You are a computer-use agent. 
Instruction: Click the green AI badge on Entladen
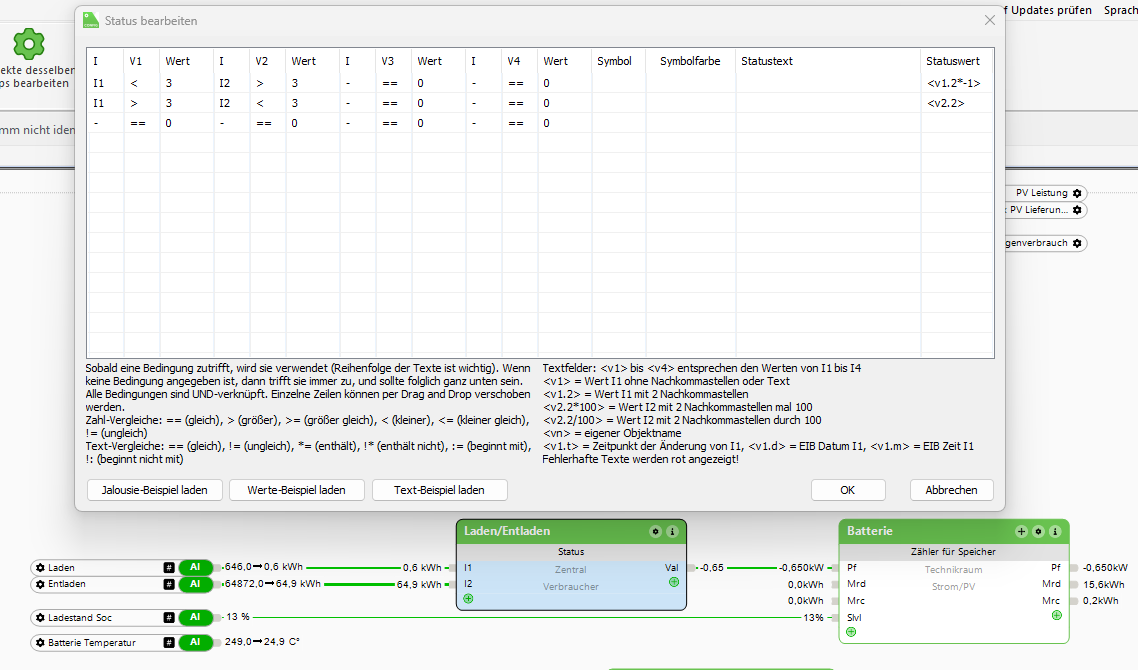195,584
